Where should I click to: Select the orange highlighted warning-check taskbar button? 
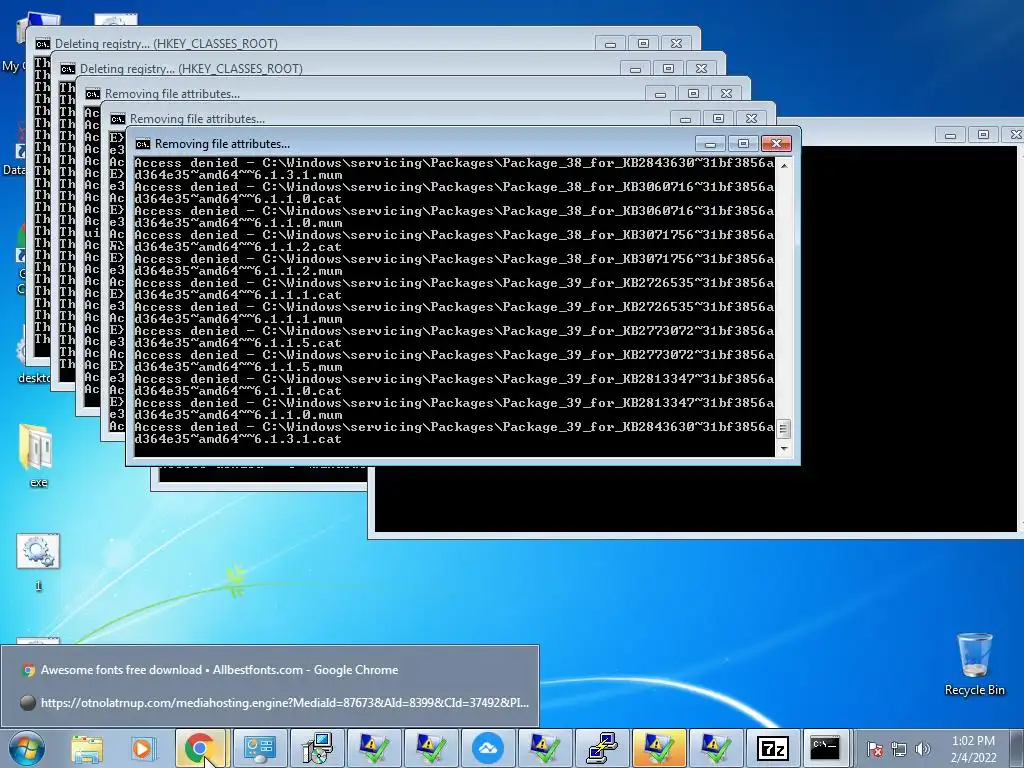coord(659,748)
